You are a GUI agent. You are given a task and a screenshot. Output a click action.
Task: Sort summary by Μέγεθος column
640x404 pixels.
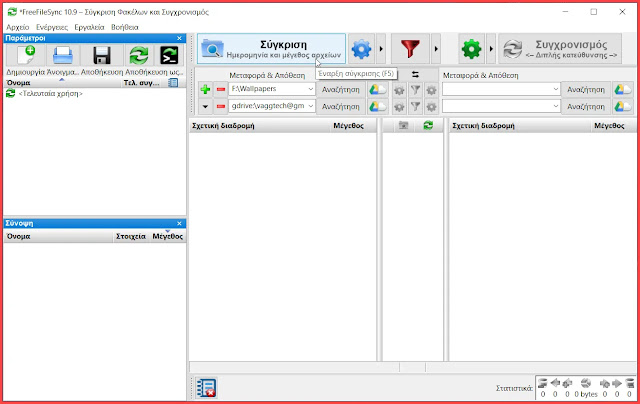click(x=167, y=236)
